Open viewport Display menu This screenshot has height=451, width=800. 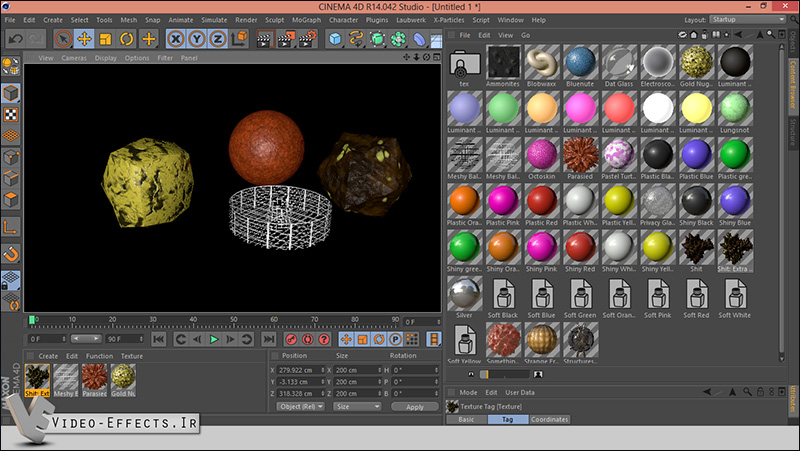click(x=106, y=58)
